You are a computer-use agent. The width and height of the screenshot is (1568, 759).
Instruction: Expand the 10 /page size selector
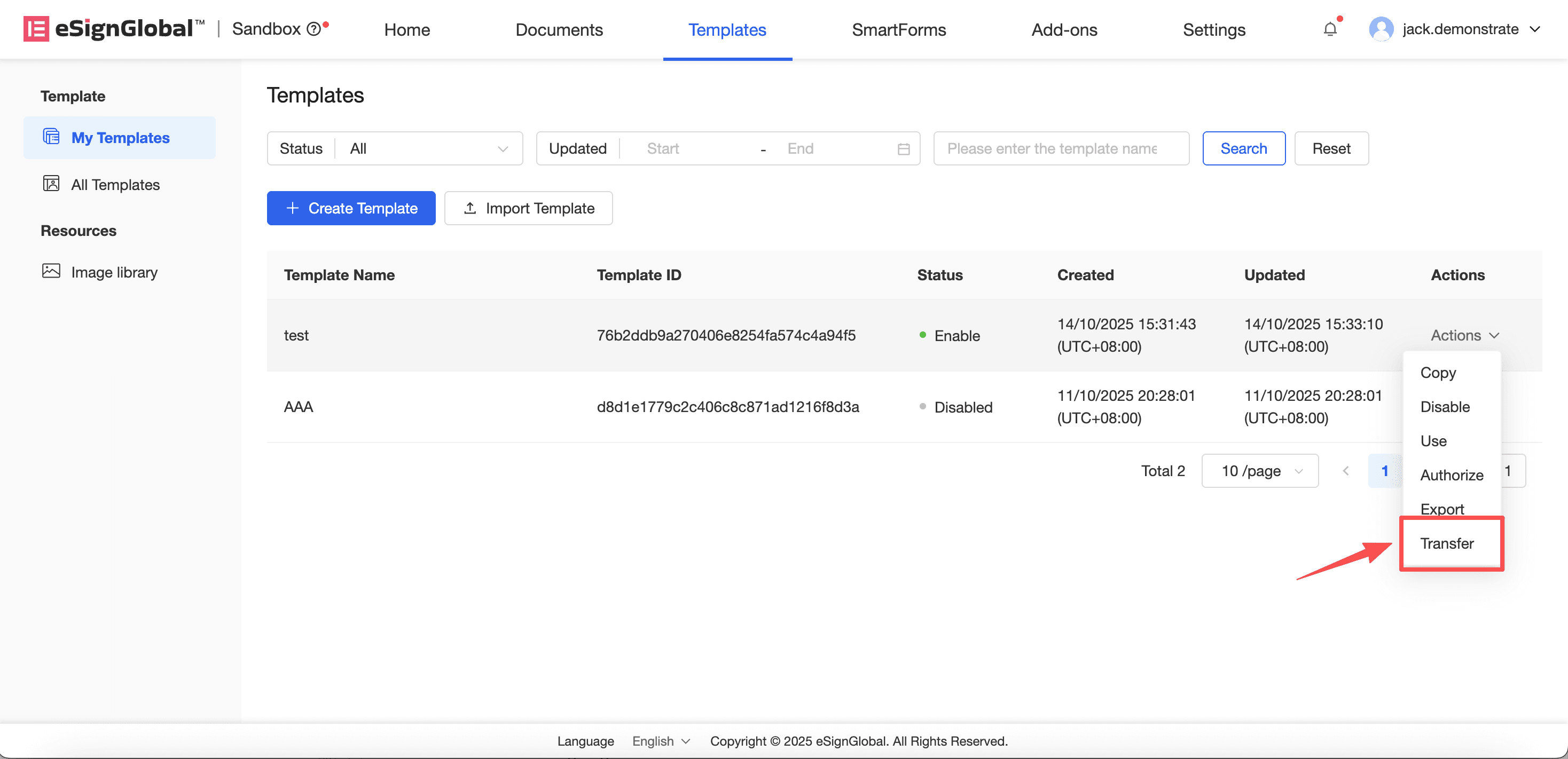(x=1260, y=471)
